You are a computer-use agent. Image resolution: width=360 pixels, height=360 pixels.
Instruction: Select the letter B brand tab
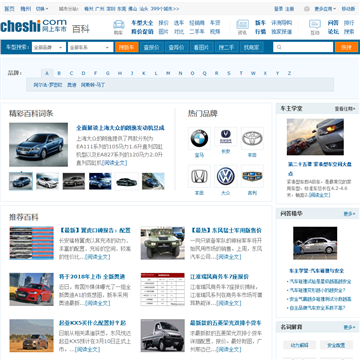59,73
